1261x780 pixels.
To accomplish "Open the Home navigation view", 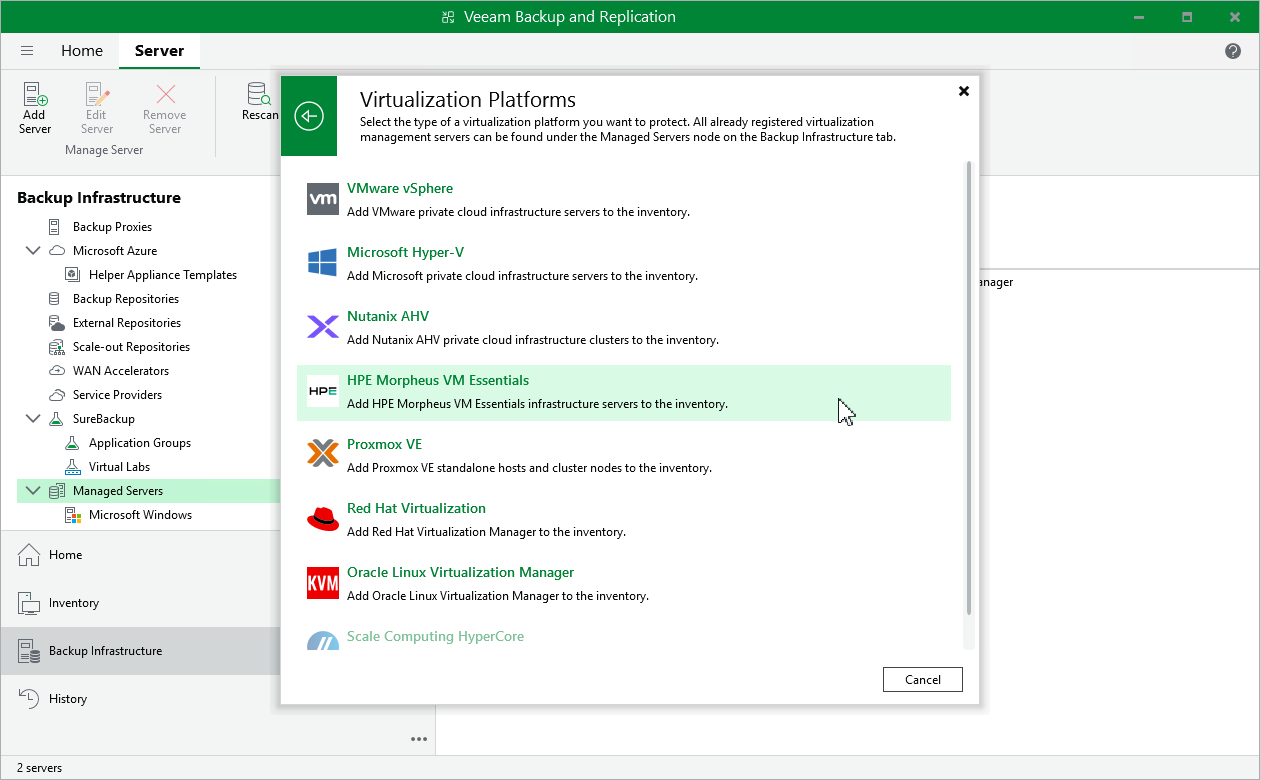I will pos(140,555).
